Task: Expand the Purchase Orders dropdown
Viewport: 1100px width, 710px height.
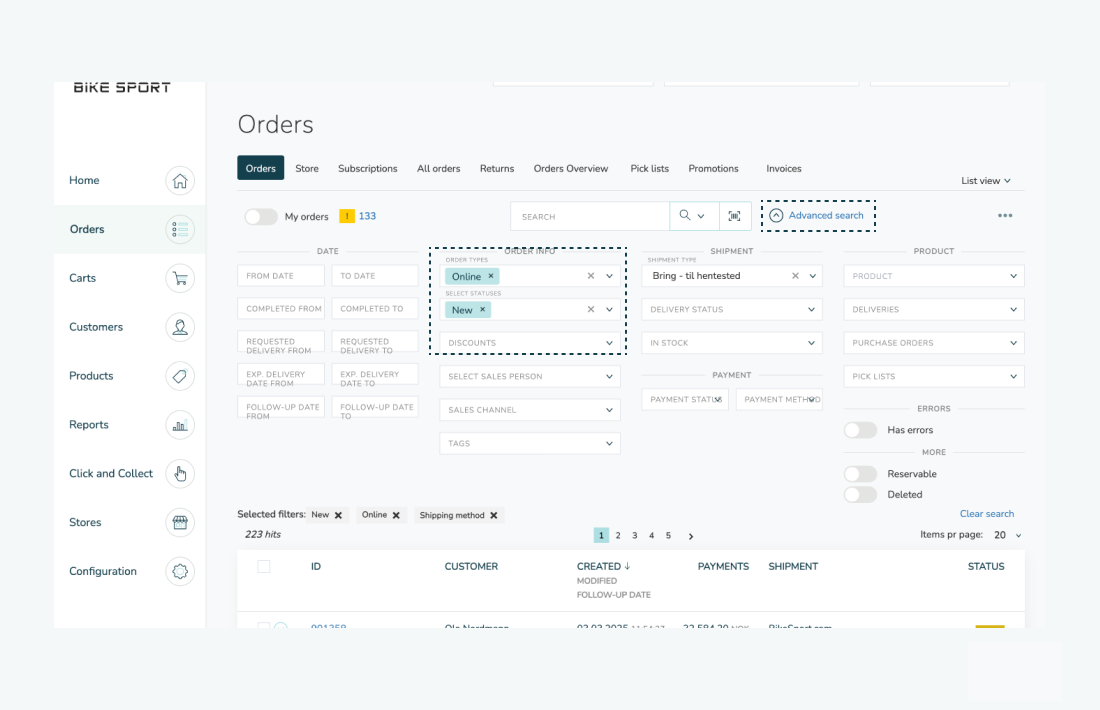Action: coord(934,343)
